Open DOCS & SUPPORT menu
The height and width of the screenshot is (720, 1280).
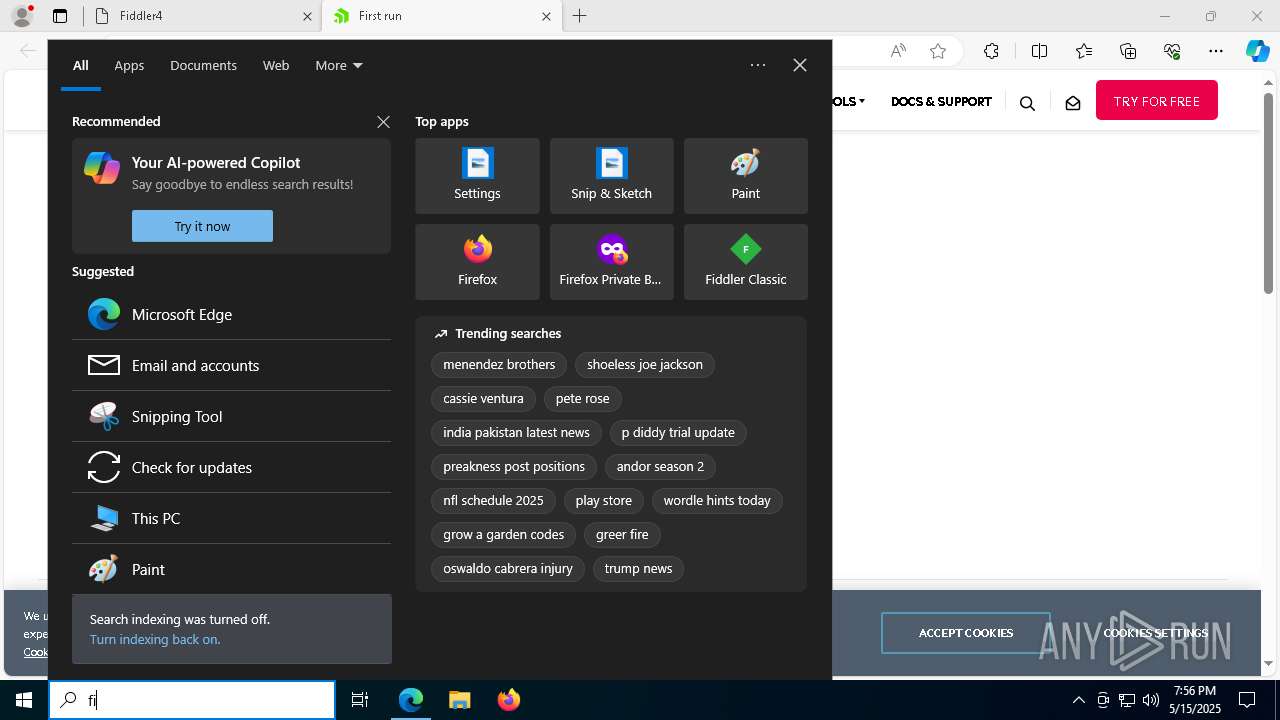tap(941, 101)
